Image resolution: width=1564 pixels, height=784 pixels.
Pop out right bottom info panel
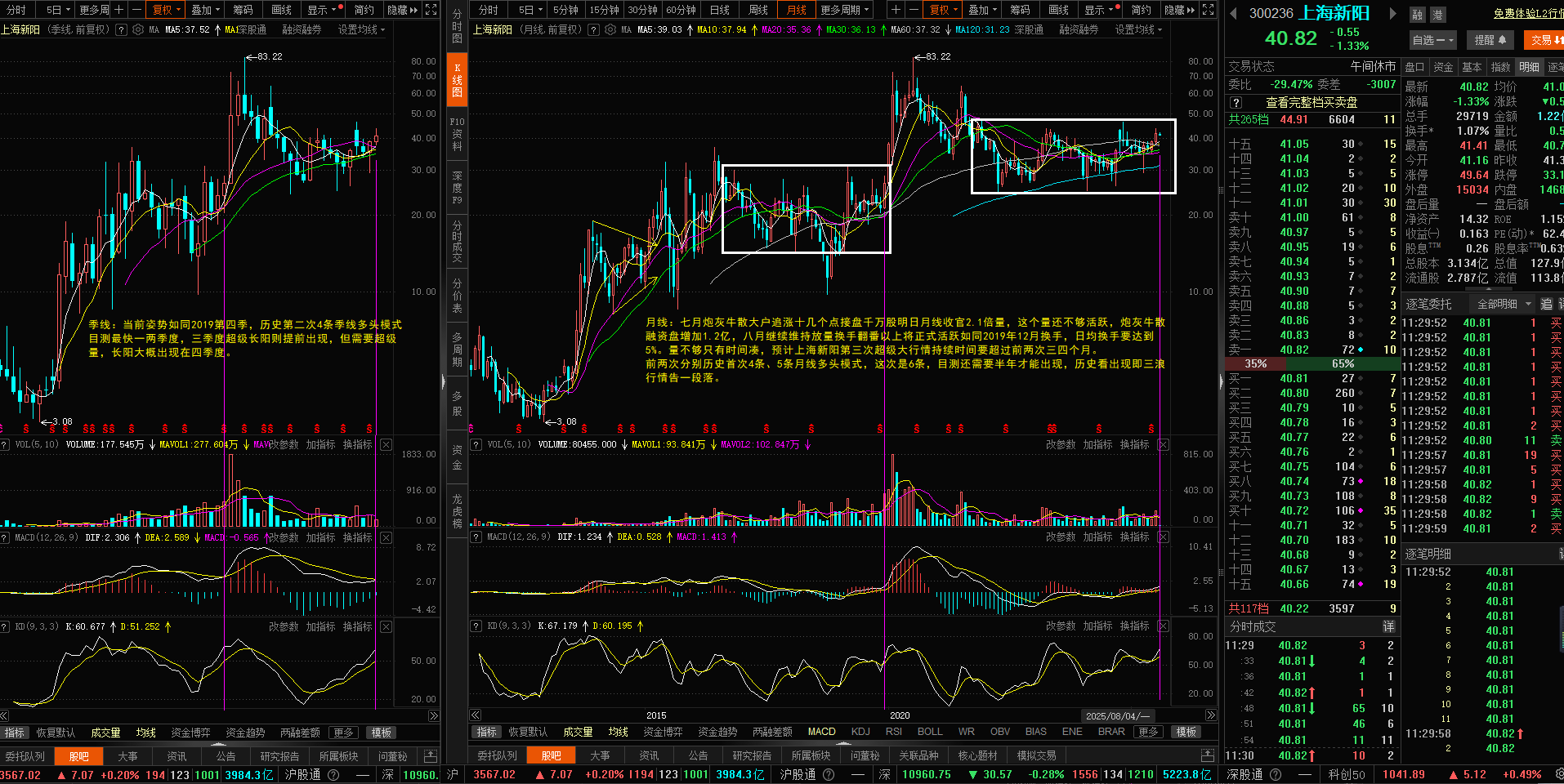(1208, 755)
